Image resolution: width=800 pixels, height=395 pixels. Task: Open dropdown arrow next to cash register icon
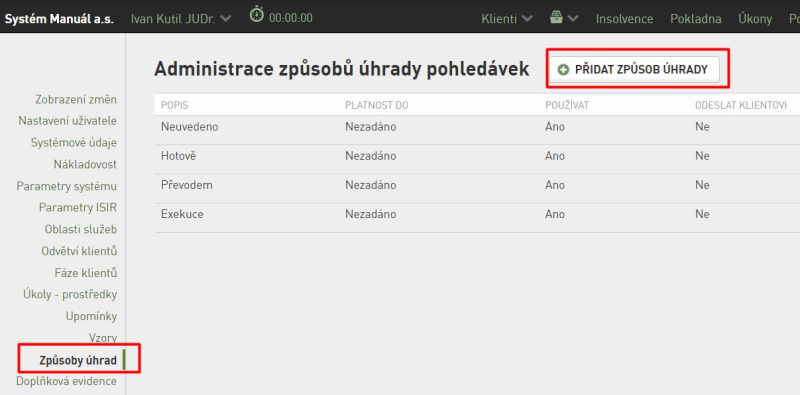click(573, 18)
